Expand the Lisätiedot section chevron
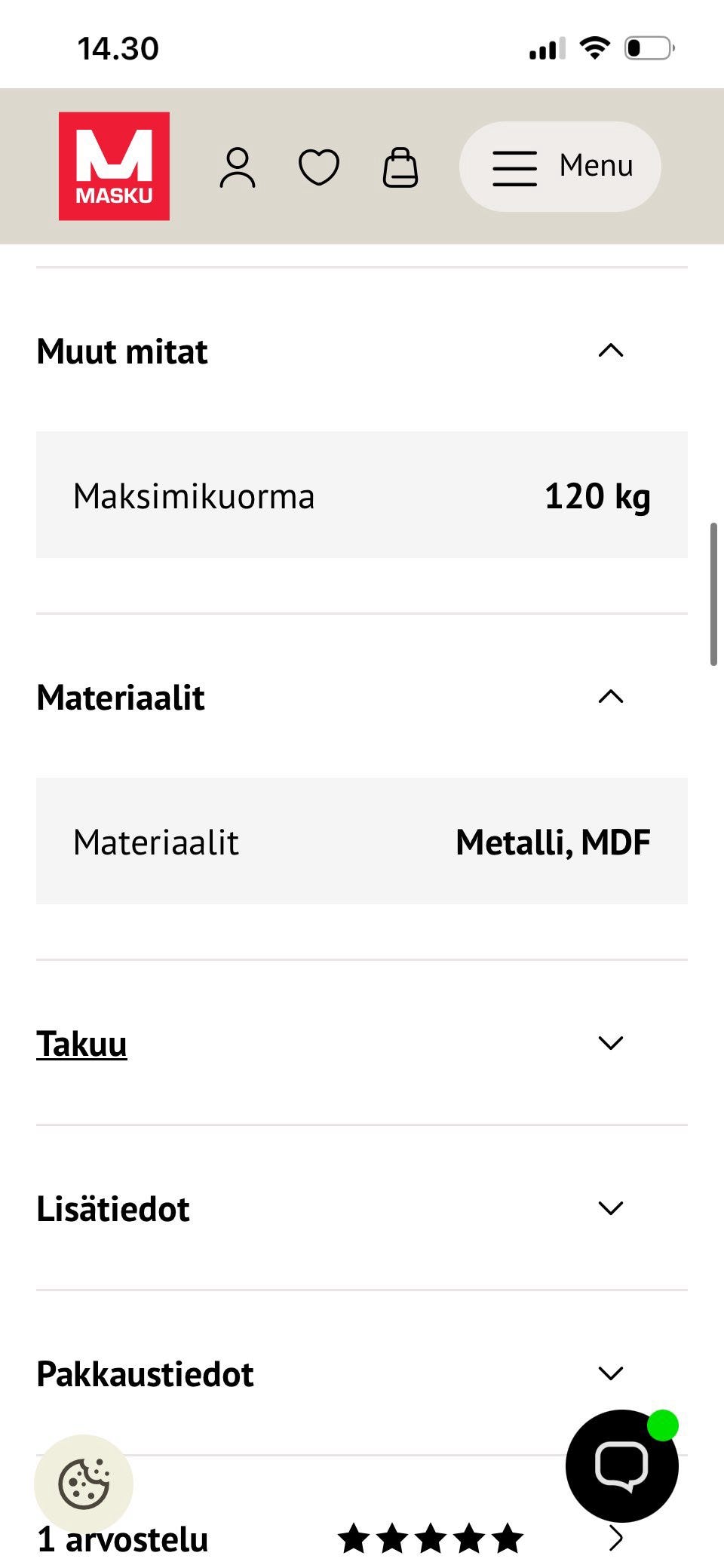Image resolution: width=724 pixels, height=1568 pixels. tap(610, 1208)
